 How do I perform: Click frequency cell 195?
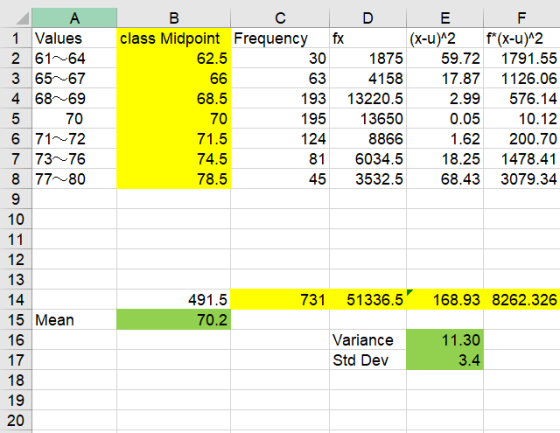[280, 119]
